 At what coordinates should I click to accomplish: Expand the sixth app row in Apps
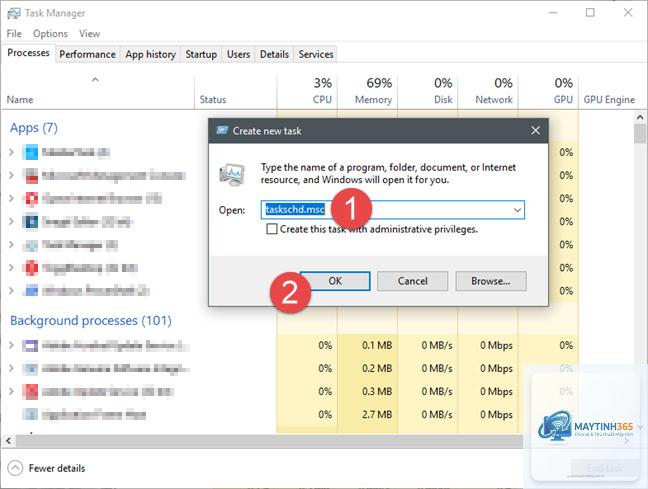coord(12,268)
